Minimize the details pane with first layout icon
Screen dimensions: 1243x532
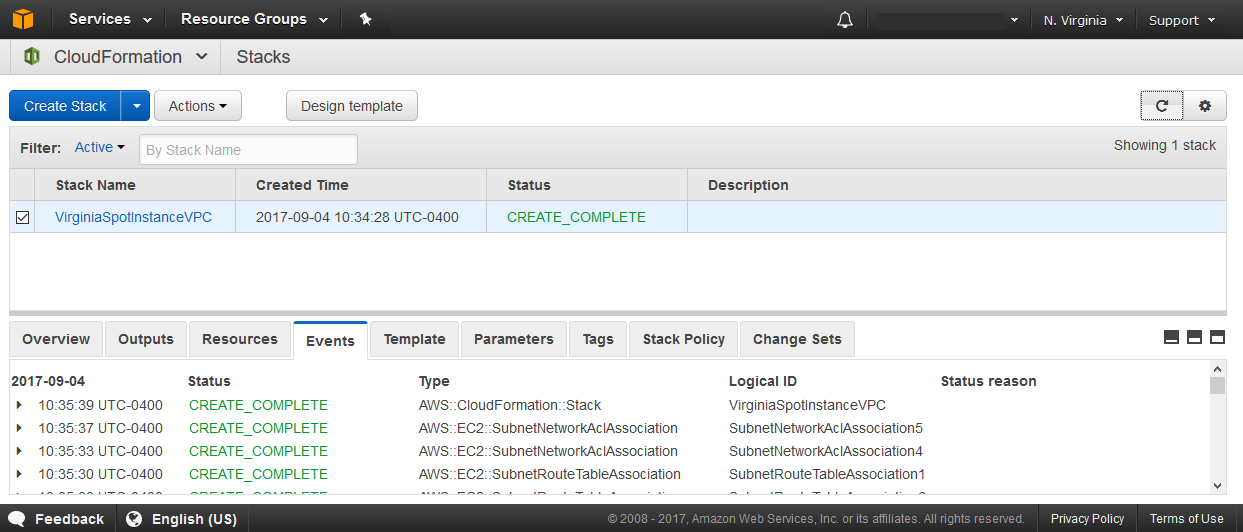[x=1172, y=337]
